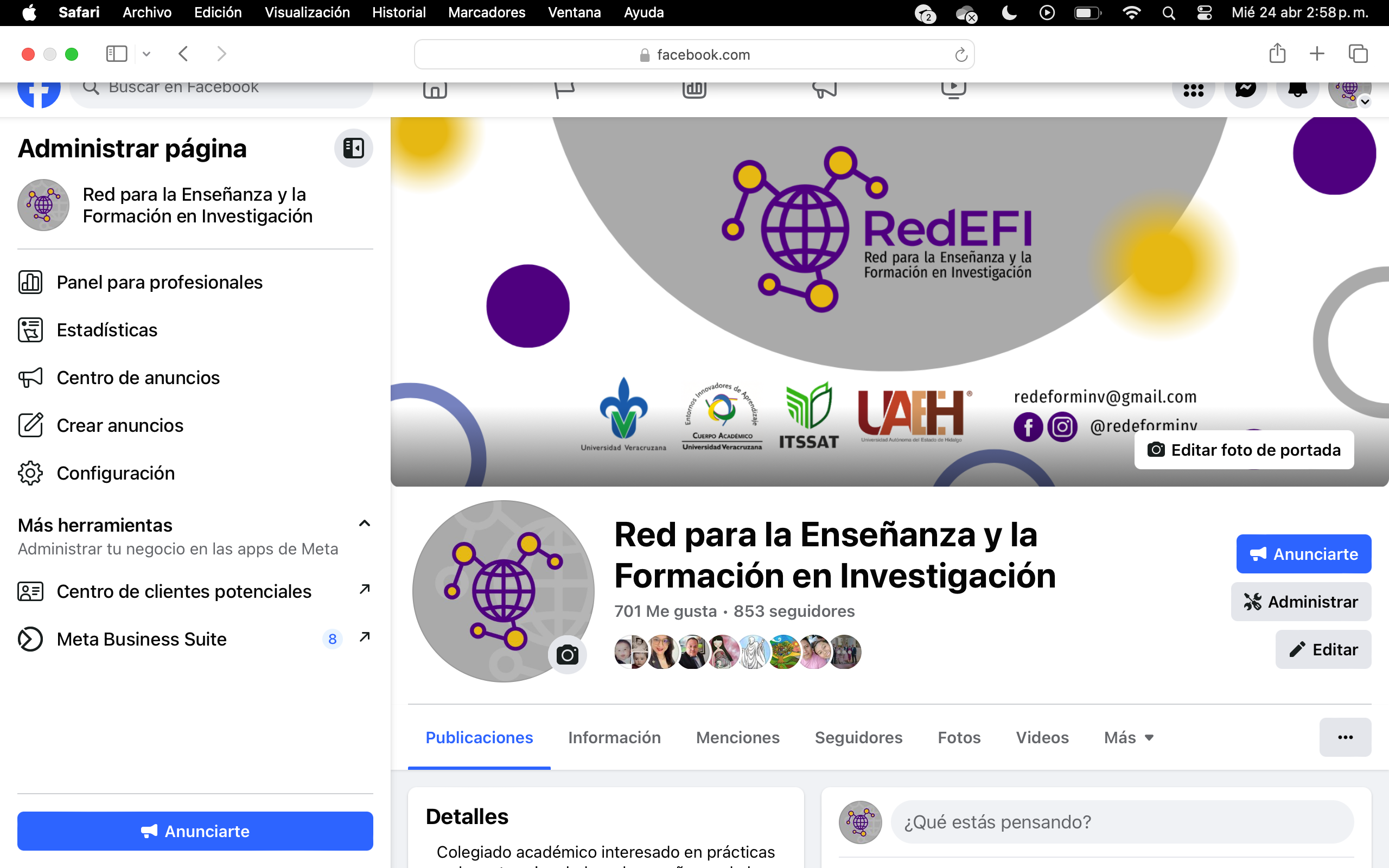Click Safari share icon
1389x868 pixels.
(1277, 54)
